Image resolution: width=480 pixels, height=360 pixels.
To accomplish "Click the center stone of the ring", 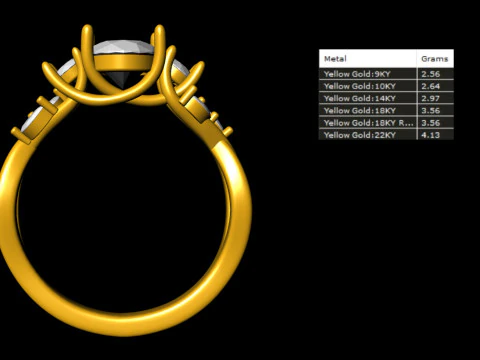I will click(123, 48).
